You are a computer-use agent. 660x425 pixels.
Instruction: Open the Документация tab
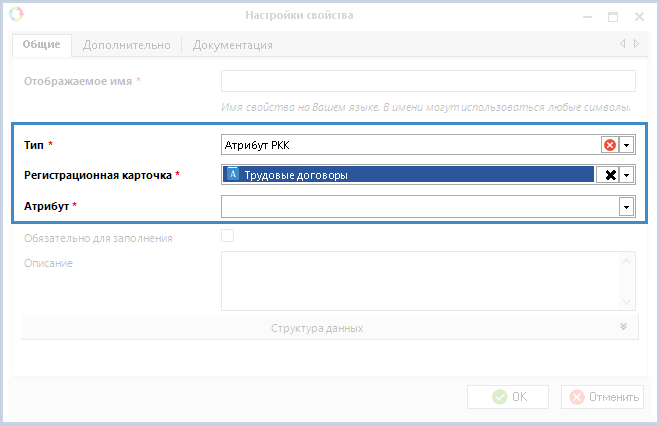click(x=232, y=45)
